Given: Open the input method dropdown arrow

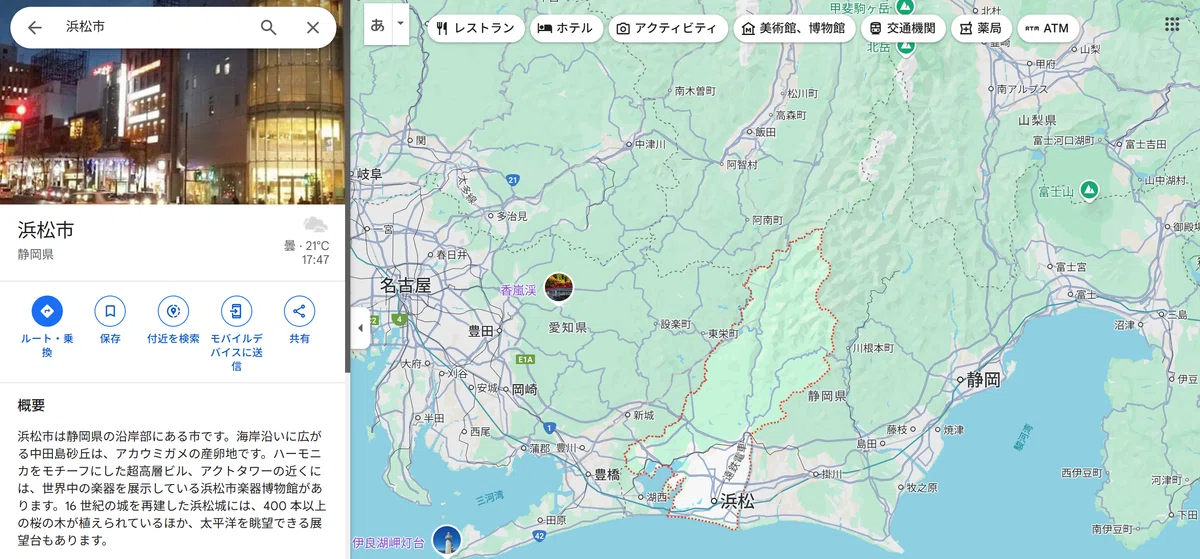Looking at the screenshot, I should pyautogui.click(x=401, y=25).
